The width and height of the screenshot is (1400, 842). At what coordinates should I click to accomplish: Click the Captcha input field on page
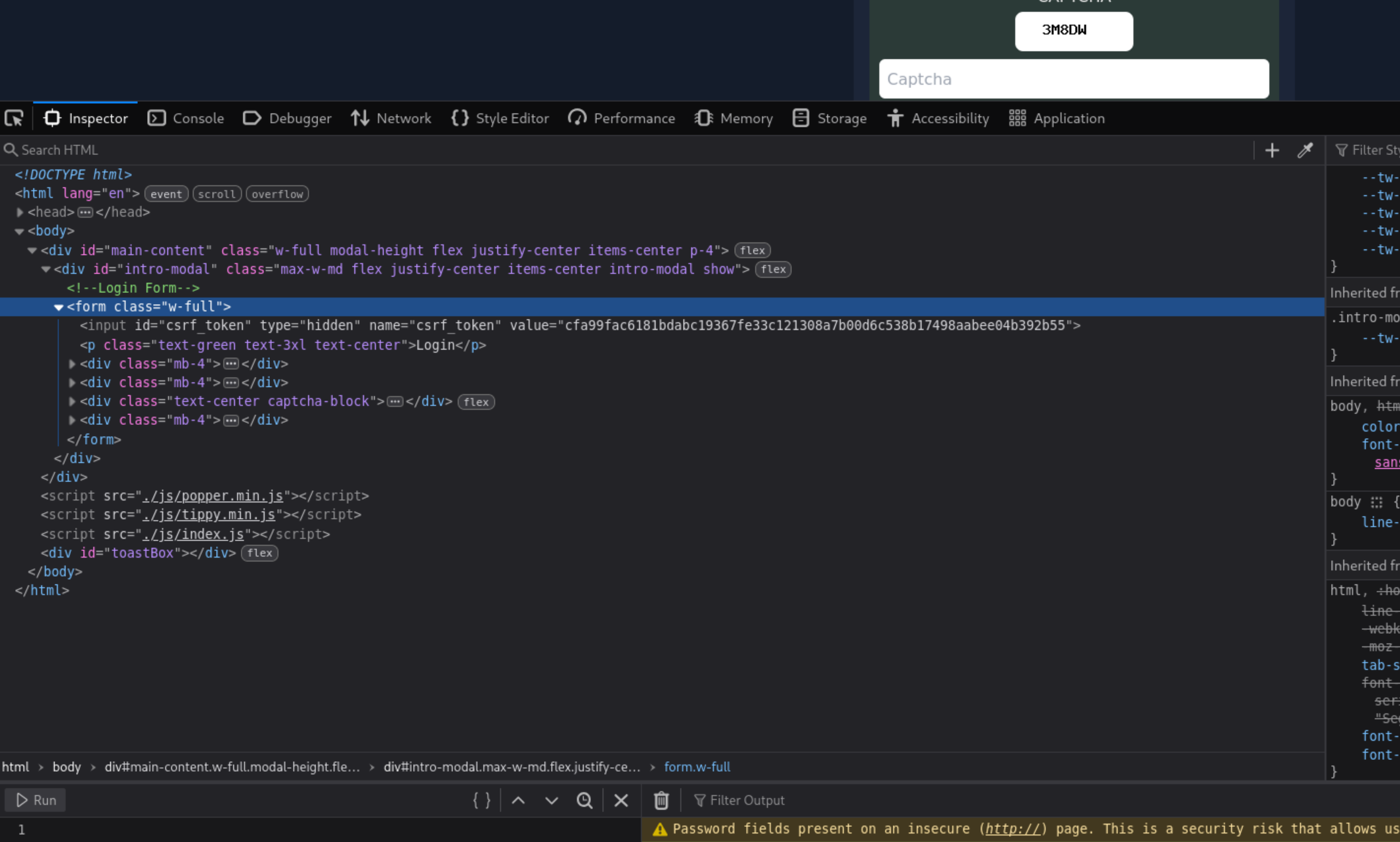tap(1074, 79)
